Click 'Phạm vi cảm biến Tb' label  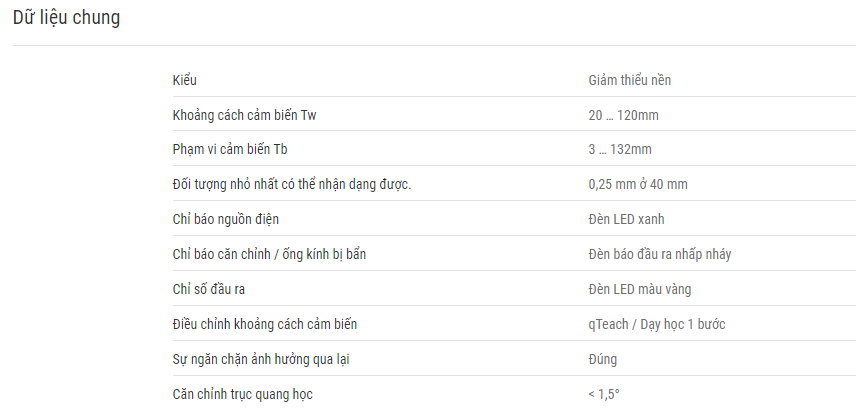coord(231,150)
